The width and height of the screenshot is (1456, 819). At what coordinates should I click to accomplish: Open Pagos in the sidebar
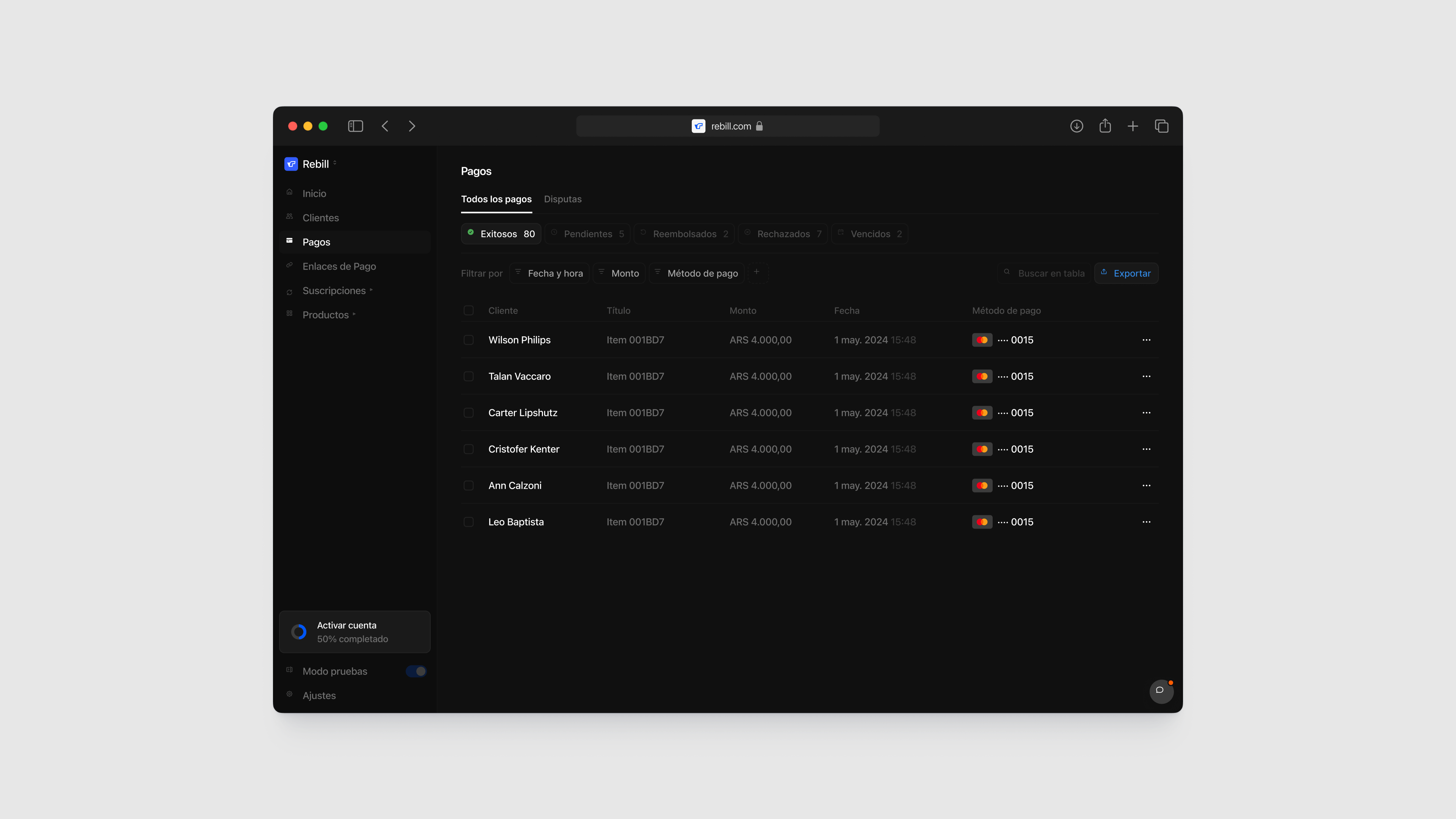tap(355, 242)
